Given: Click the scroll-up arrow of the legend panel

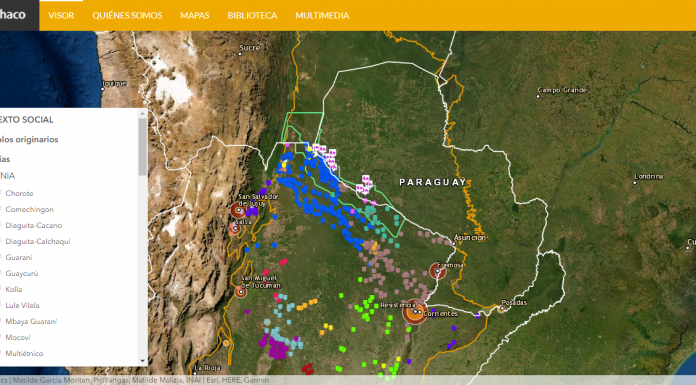Looking at the screenshot, I should click(142, 114).
